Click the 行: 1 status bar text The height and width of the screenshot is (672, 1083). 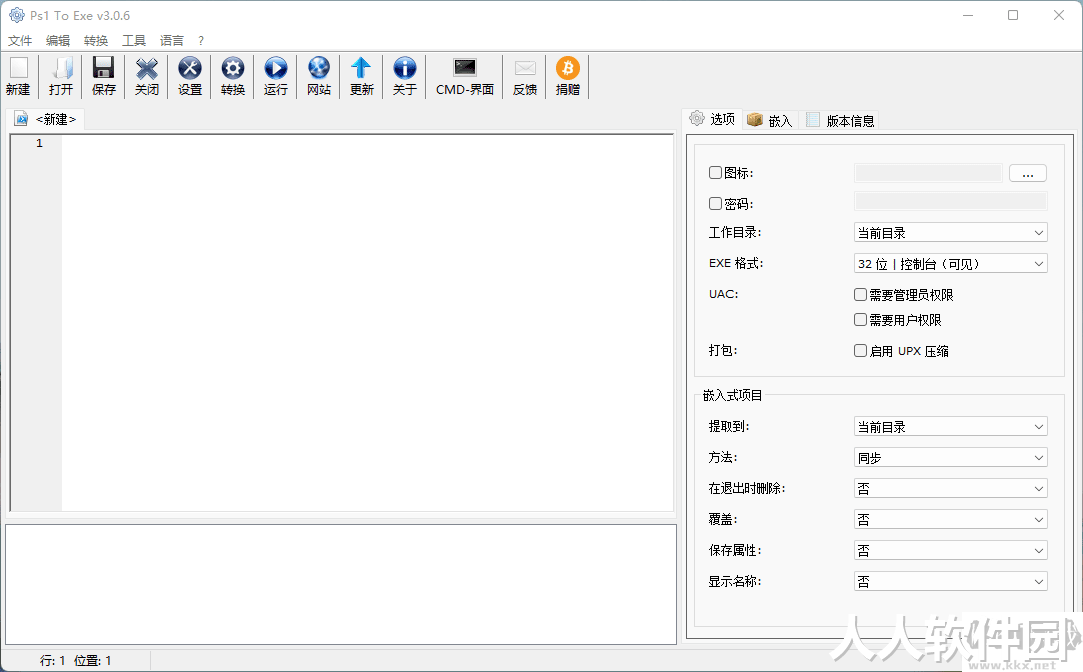52,661
